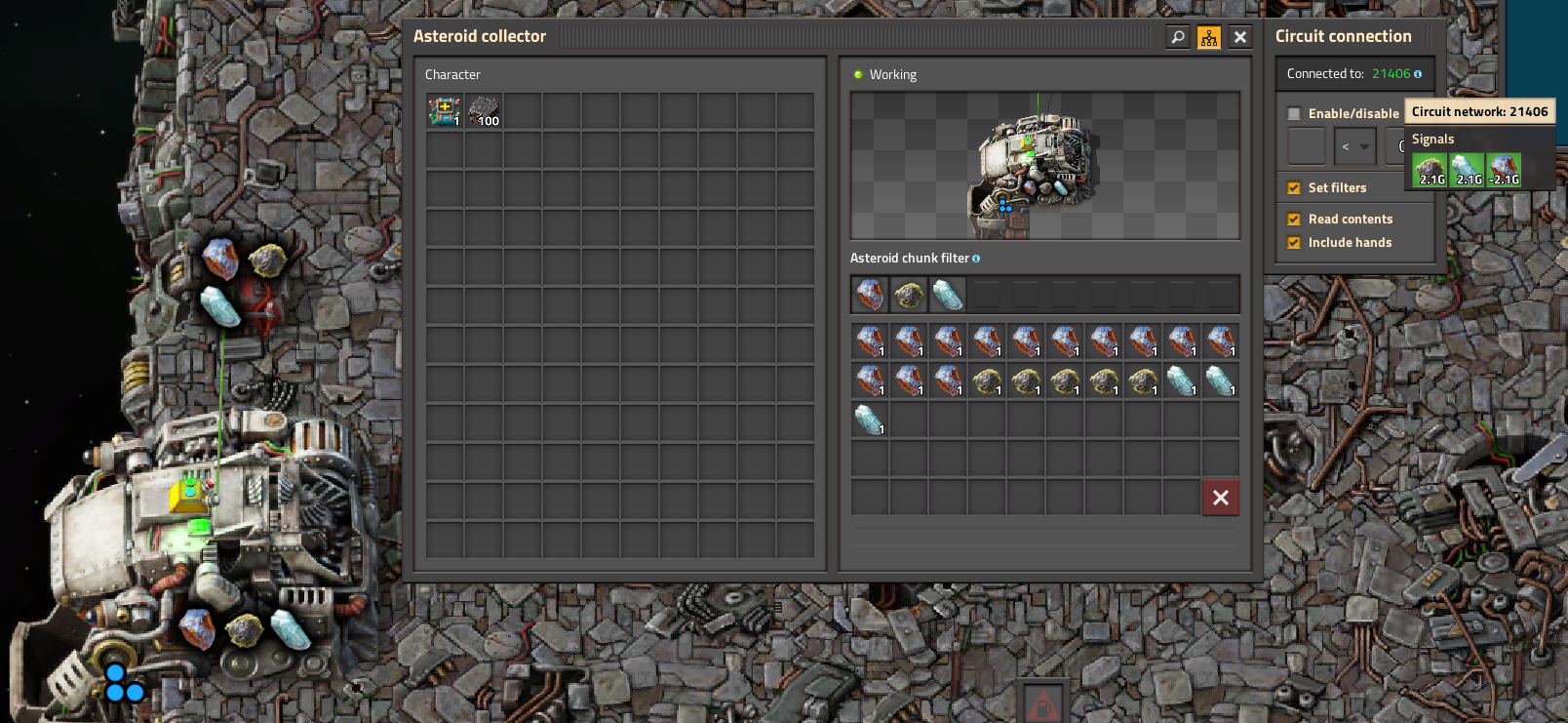This screenshot has height=723, width=1568.
Task: Enable the Enable/disable checkbox
Action: (x=1294, y=114)
